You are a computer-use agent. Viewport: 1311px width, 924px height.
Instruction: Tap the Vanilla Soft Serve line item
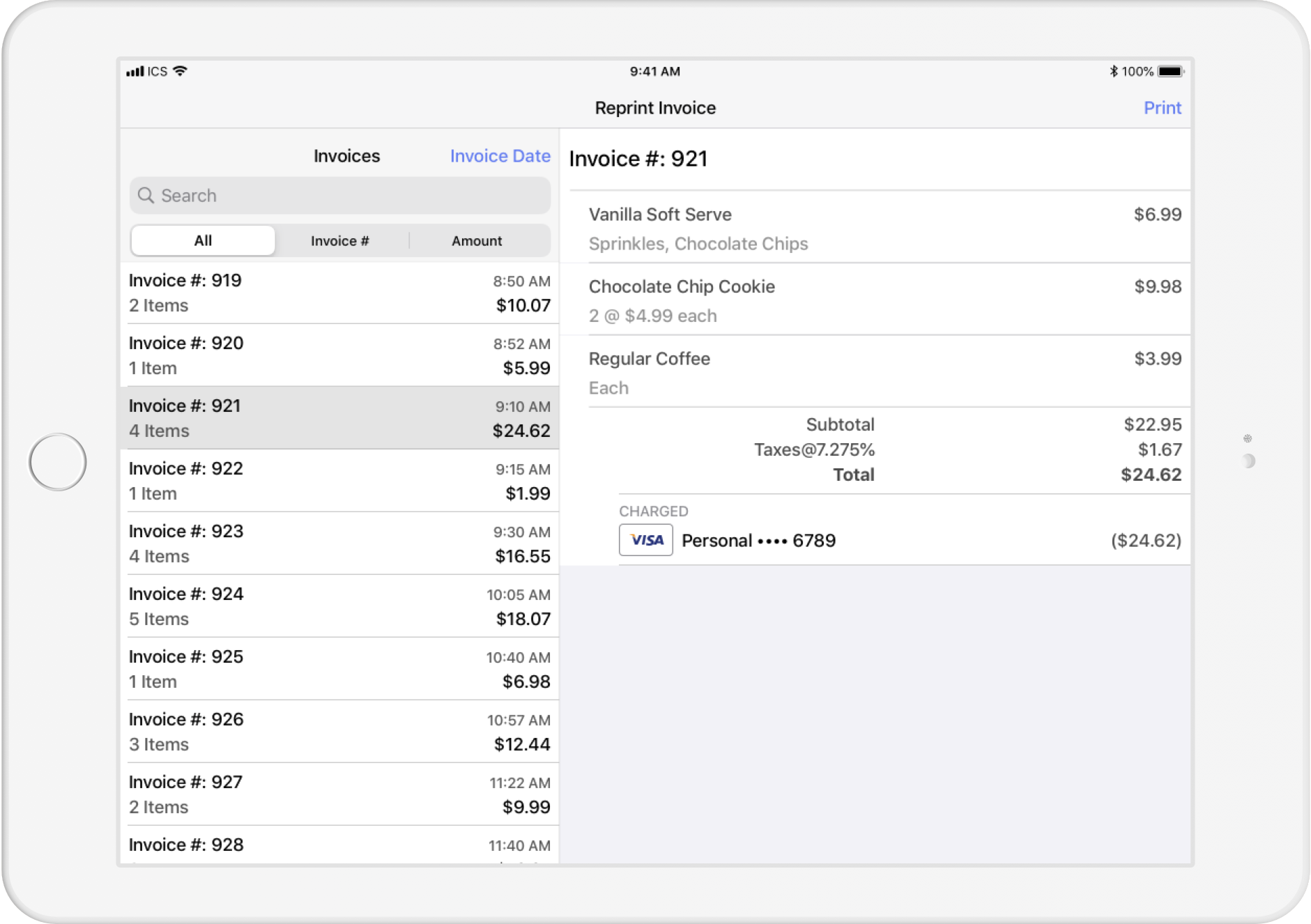click(875, 228)
